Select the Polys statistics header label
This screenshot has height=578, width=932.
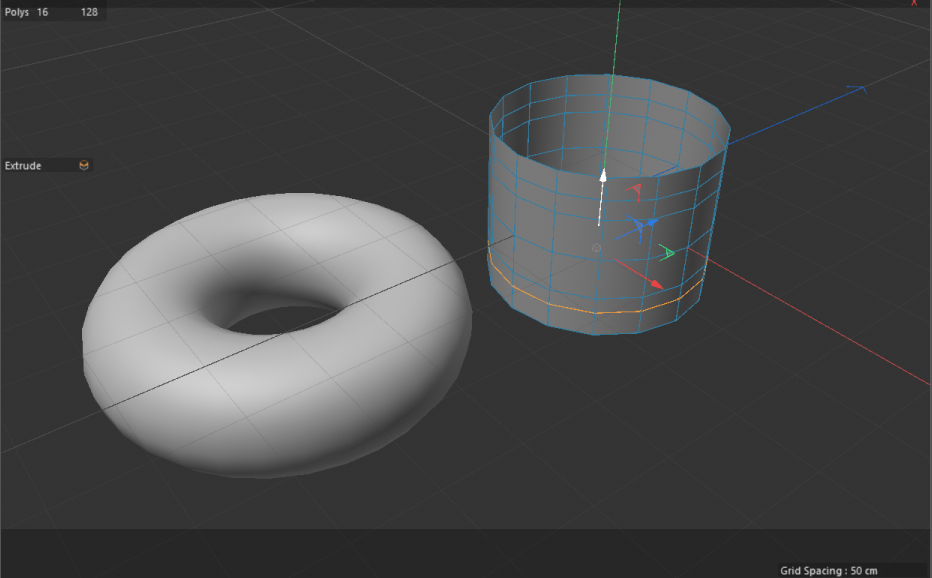point(17,14)
